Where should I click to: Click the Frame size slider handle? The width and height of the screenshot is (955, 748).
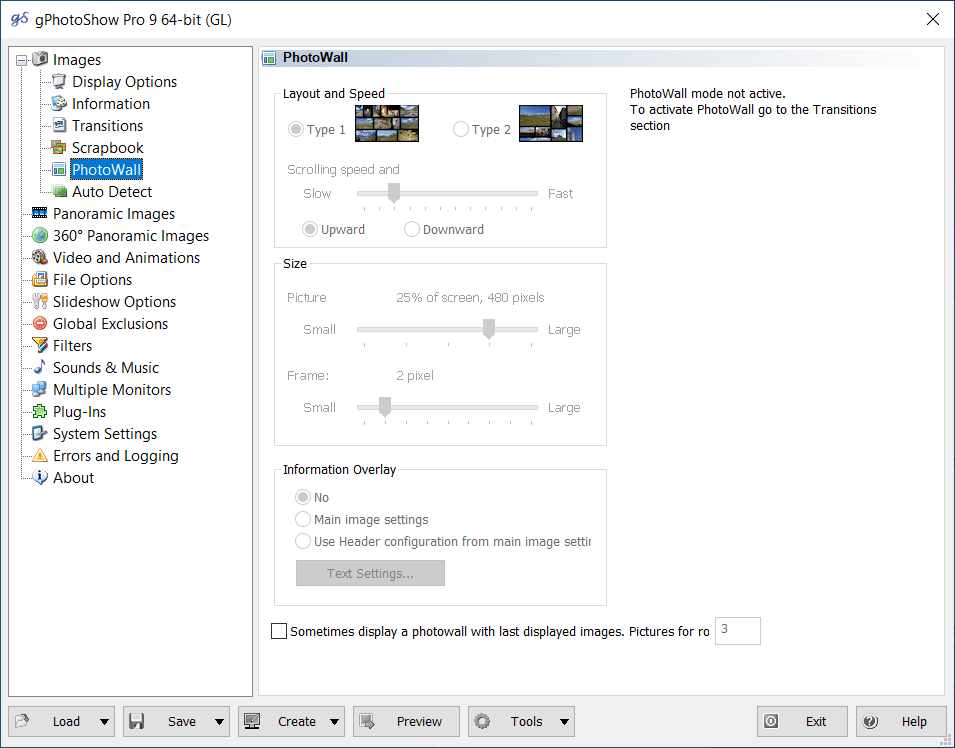[385, 407]
